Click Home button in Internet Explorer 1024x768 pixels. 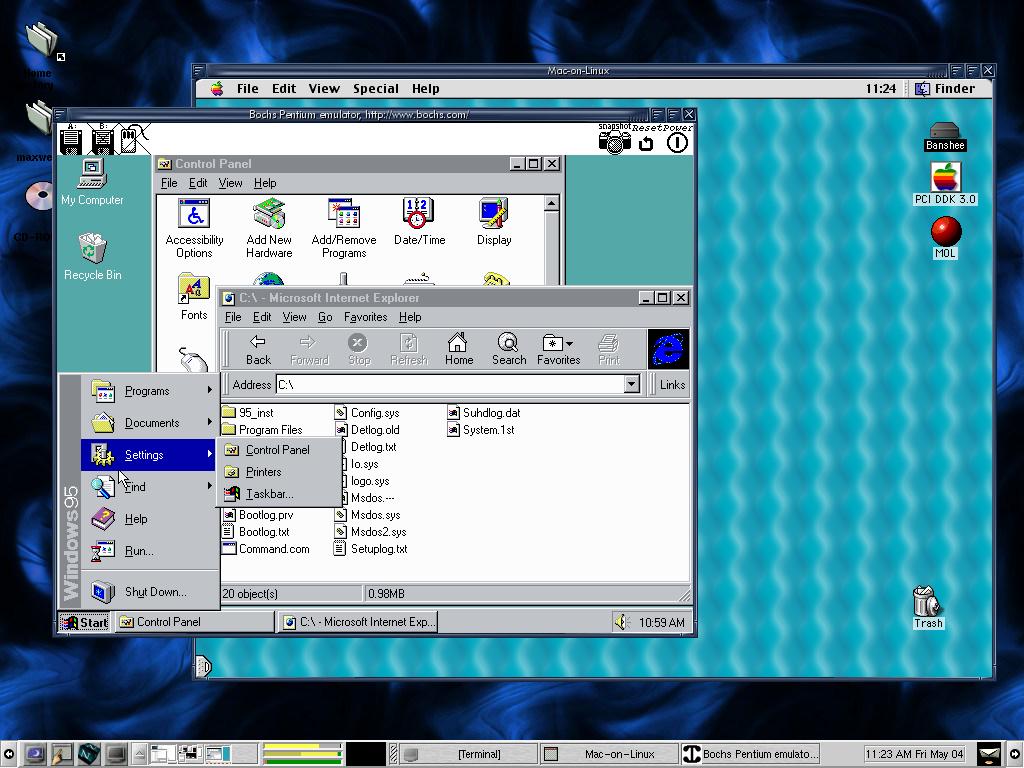(x=458, y=349)
